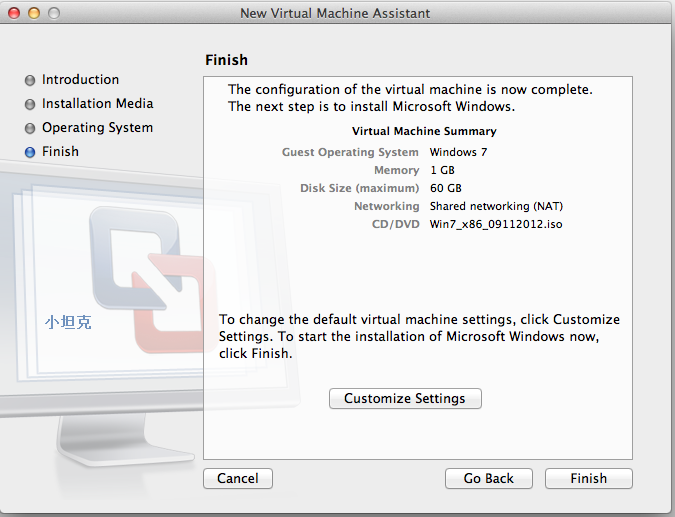Click the Guest Operating System label
The height and width of the screenshot is (517, 675).
click(350, 152)
